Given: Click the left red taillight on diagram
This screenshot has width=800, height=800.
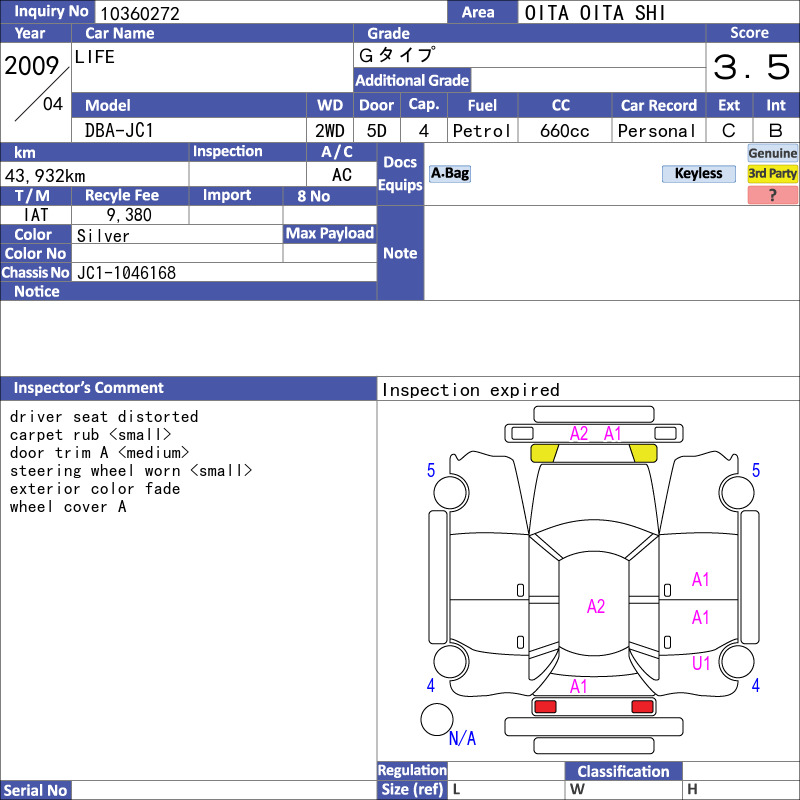Looking at the screenshot, I should click(545, 707).
